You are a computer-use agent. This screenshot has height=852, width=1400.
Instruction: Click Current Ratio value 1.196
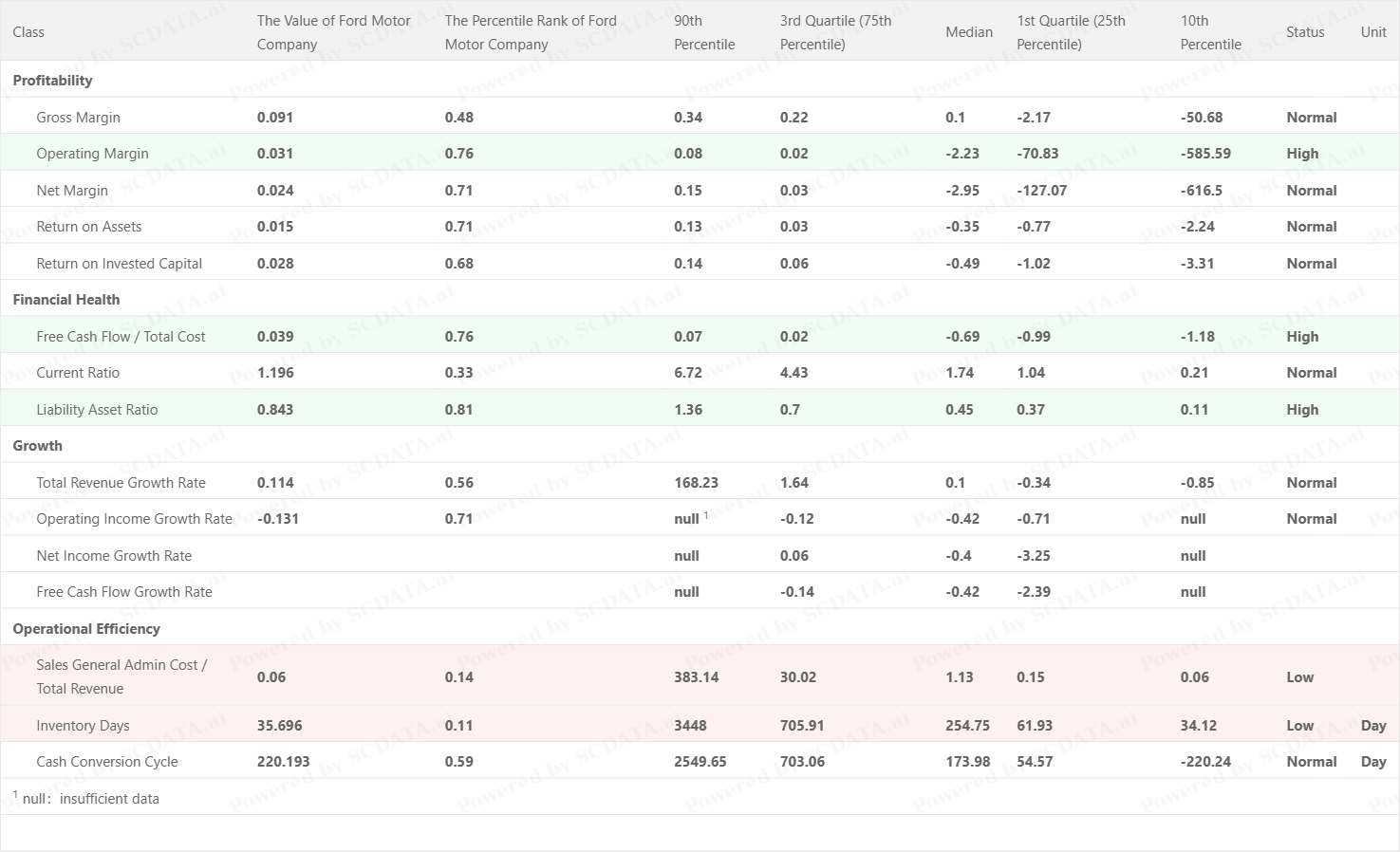pos(275,373)
